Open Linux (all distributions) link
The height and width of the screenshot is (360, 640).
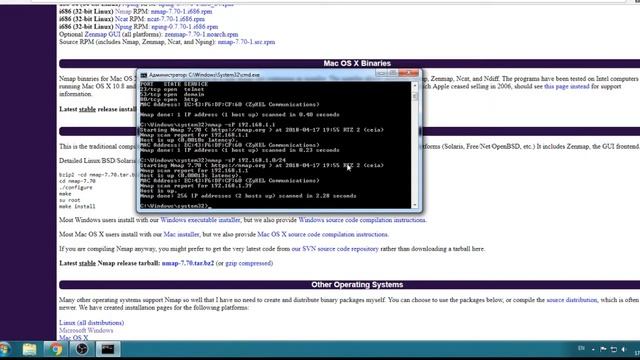pos(91,323)
